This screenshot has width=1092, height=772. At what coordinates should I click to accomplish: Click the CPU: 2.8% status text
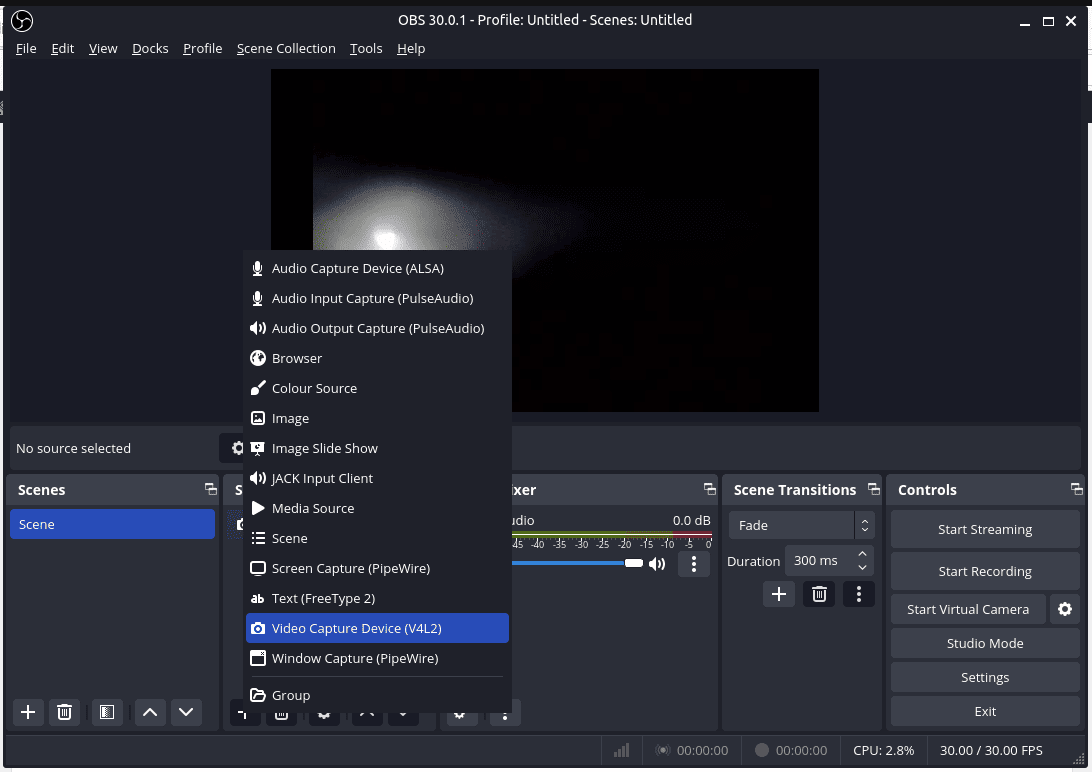coord(883,750)
